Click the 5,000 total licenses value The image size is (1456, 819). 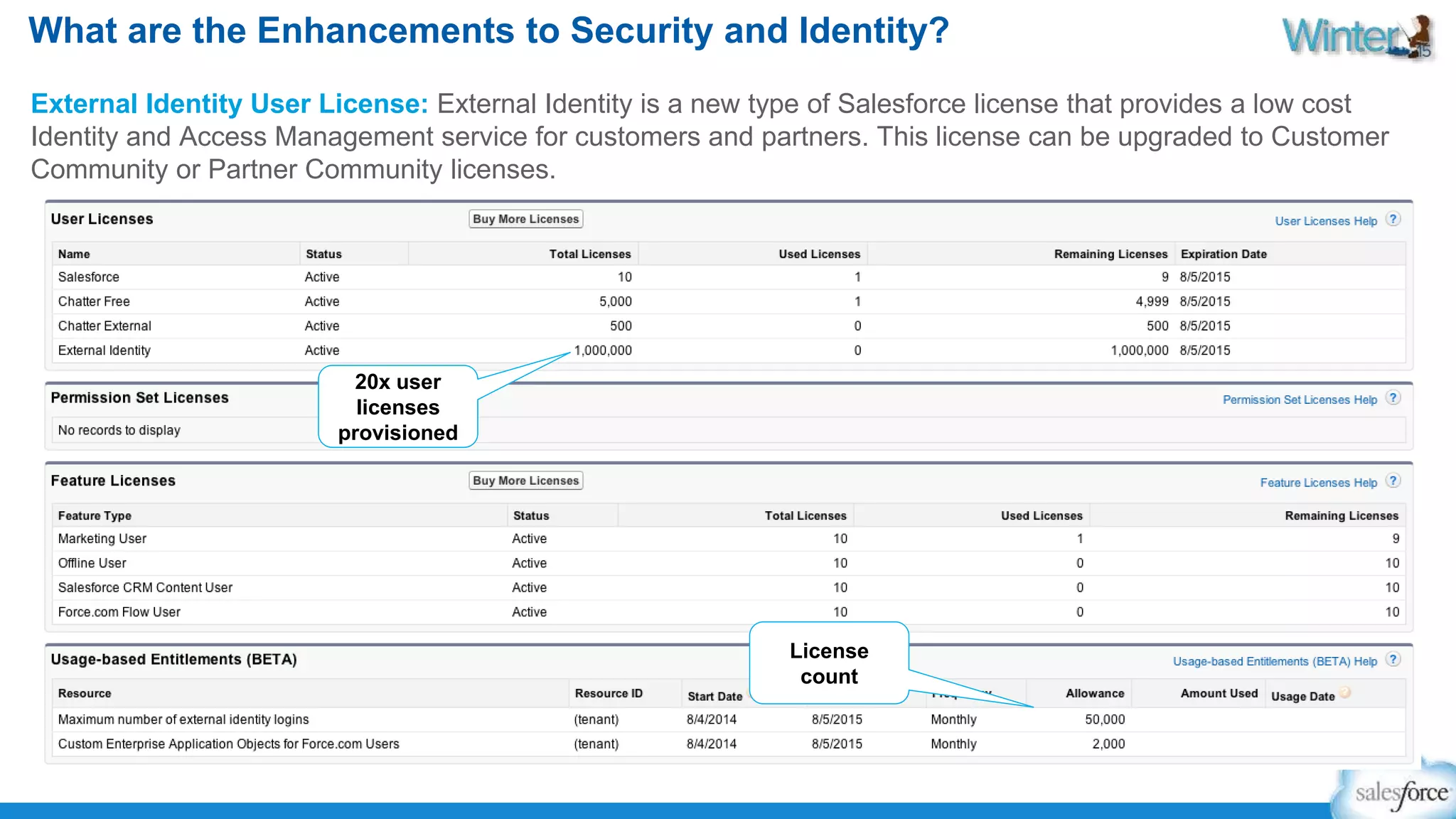pos(616,301)
